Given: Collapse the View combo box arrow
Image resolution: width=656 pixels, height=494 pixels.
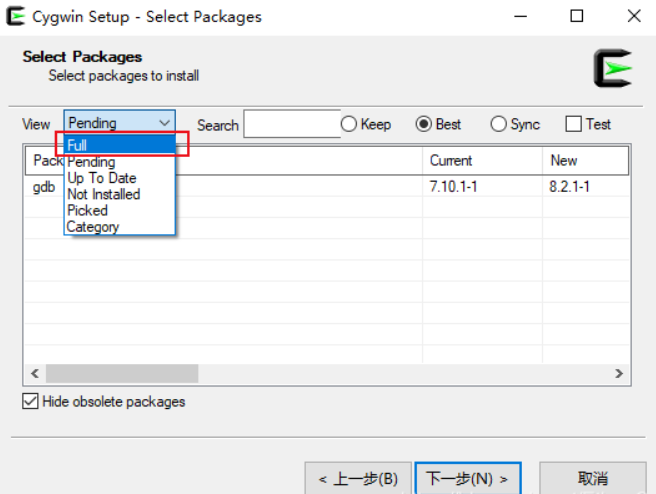Looking at the screenshot, I should pos(164,123).
